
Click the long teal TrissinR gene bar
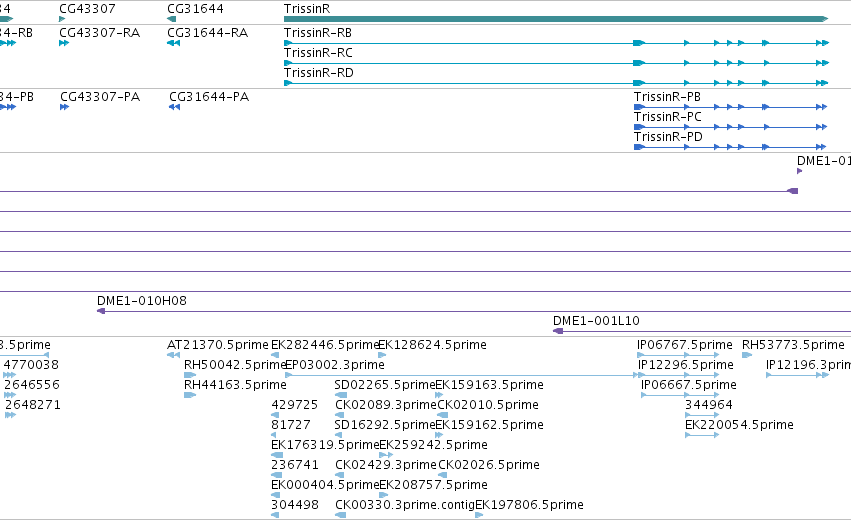[556, 19]
